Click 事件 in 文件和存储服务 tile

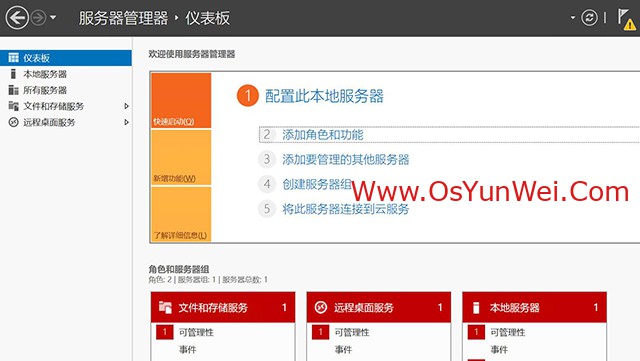187,350
